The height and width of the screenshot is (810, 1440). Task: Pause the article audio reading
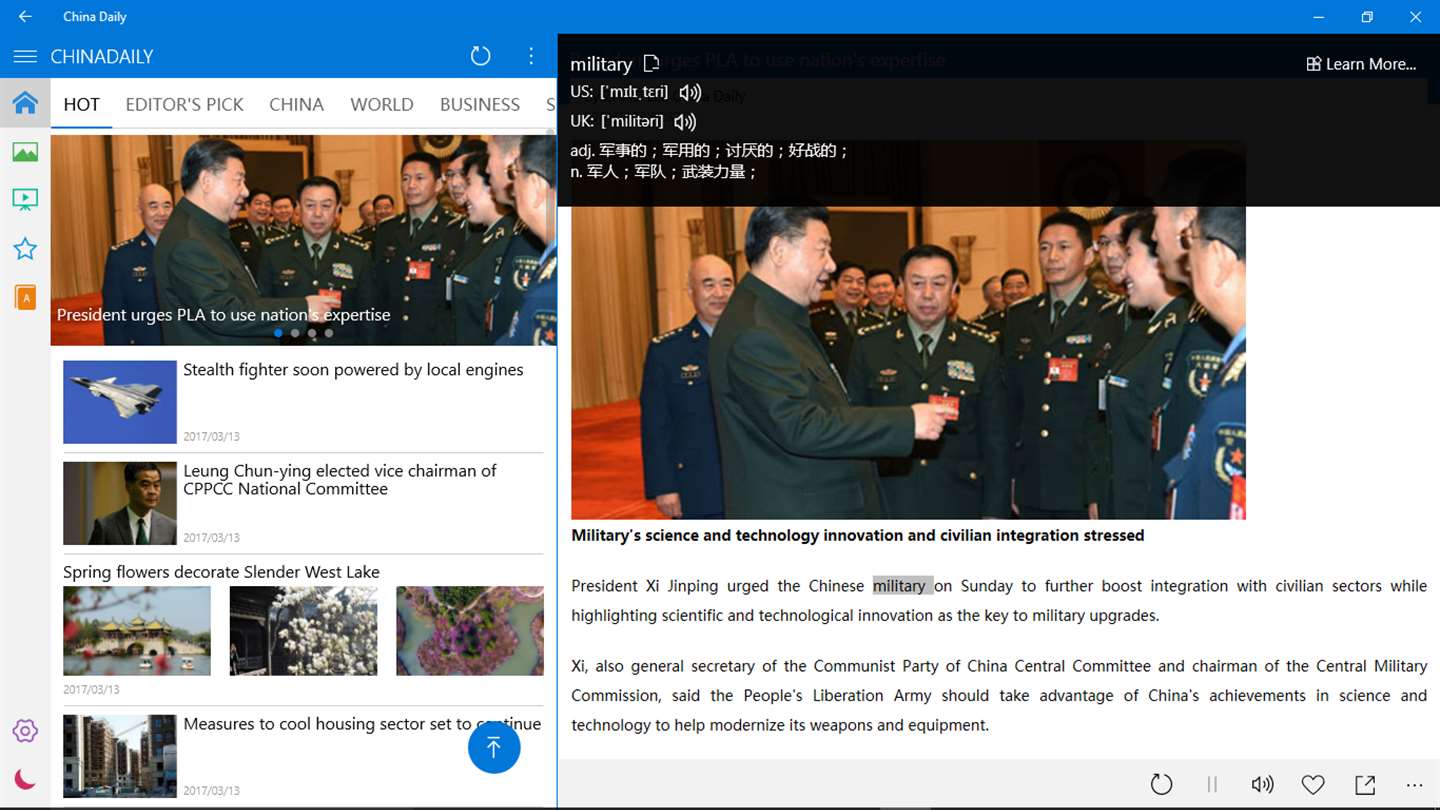1212,785
